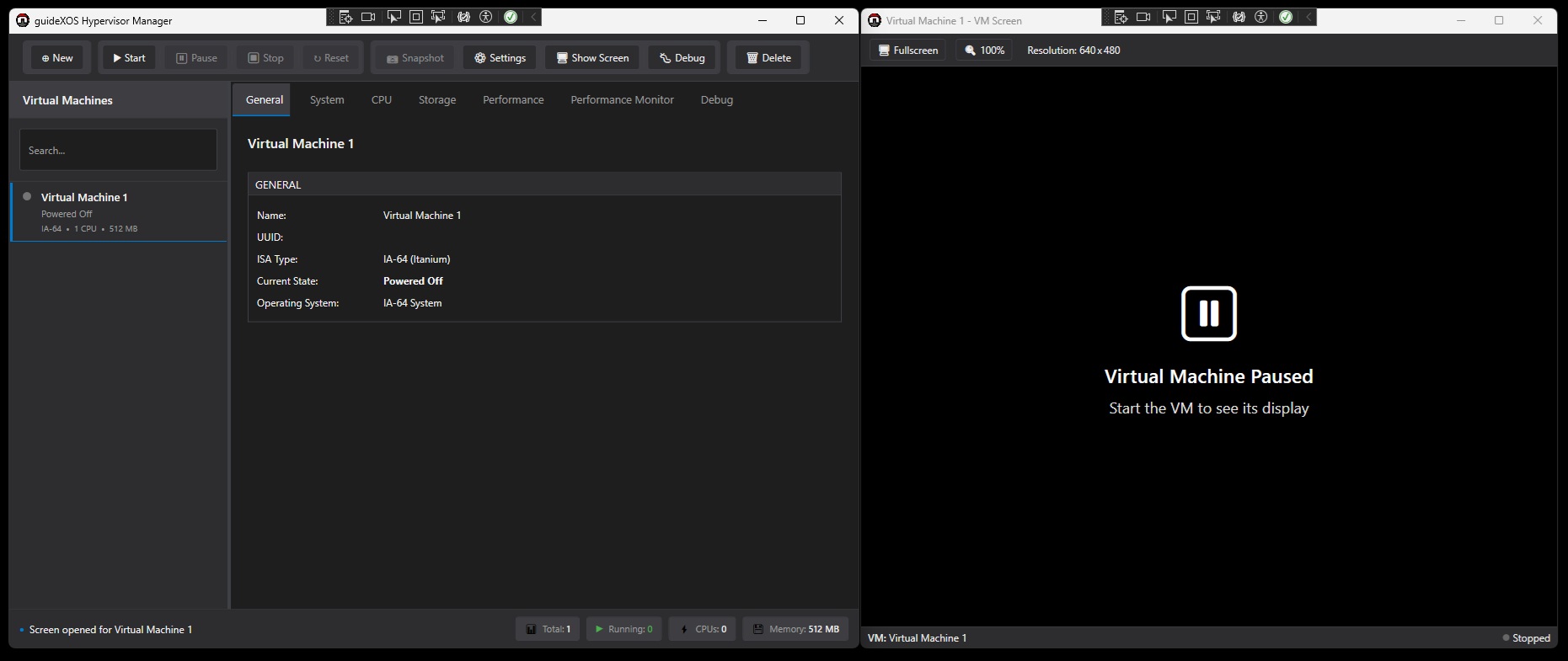
Task: Switch to the System tab
Action: coord(327,99)
